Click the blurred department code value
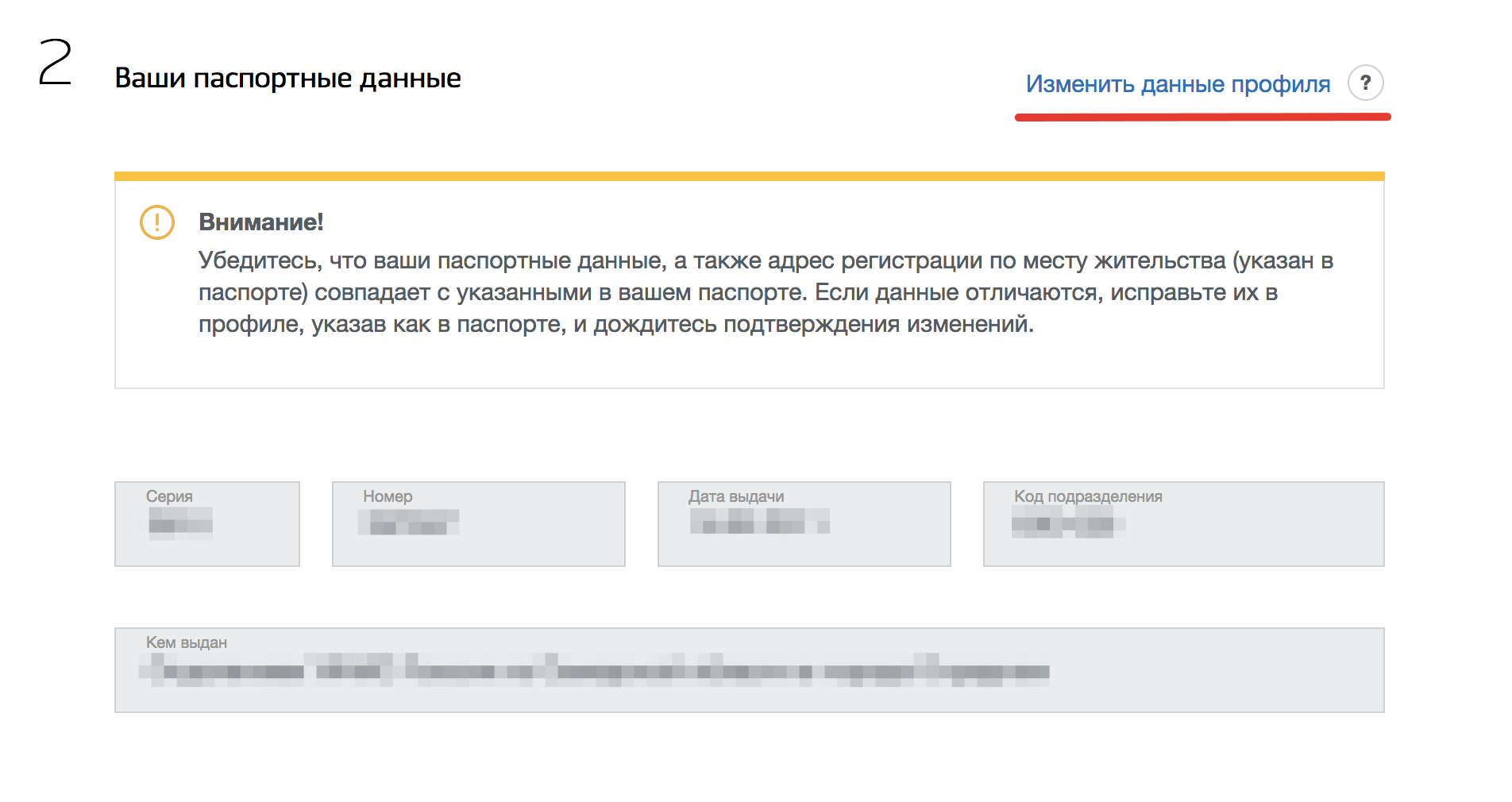Image resolution: width=1512 pixels, height=802 pixels. pyautogui.click(x=1068, y=524)
